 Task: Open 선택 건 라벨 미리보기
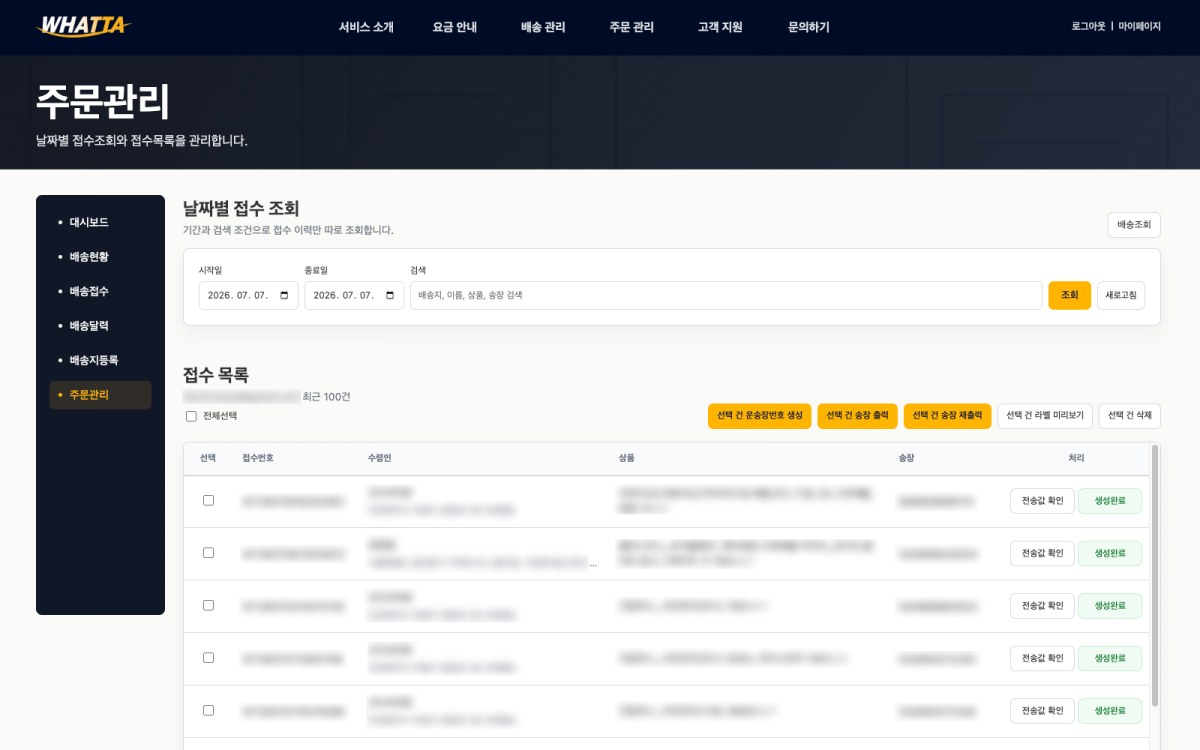(x=1045, y=416)
